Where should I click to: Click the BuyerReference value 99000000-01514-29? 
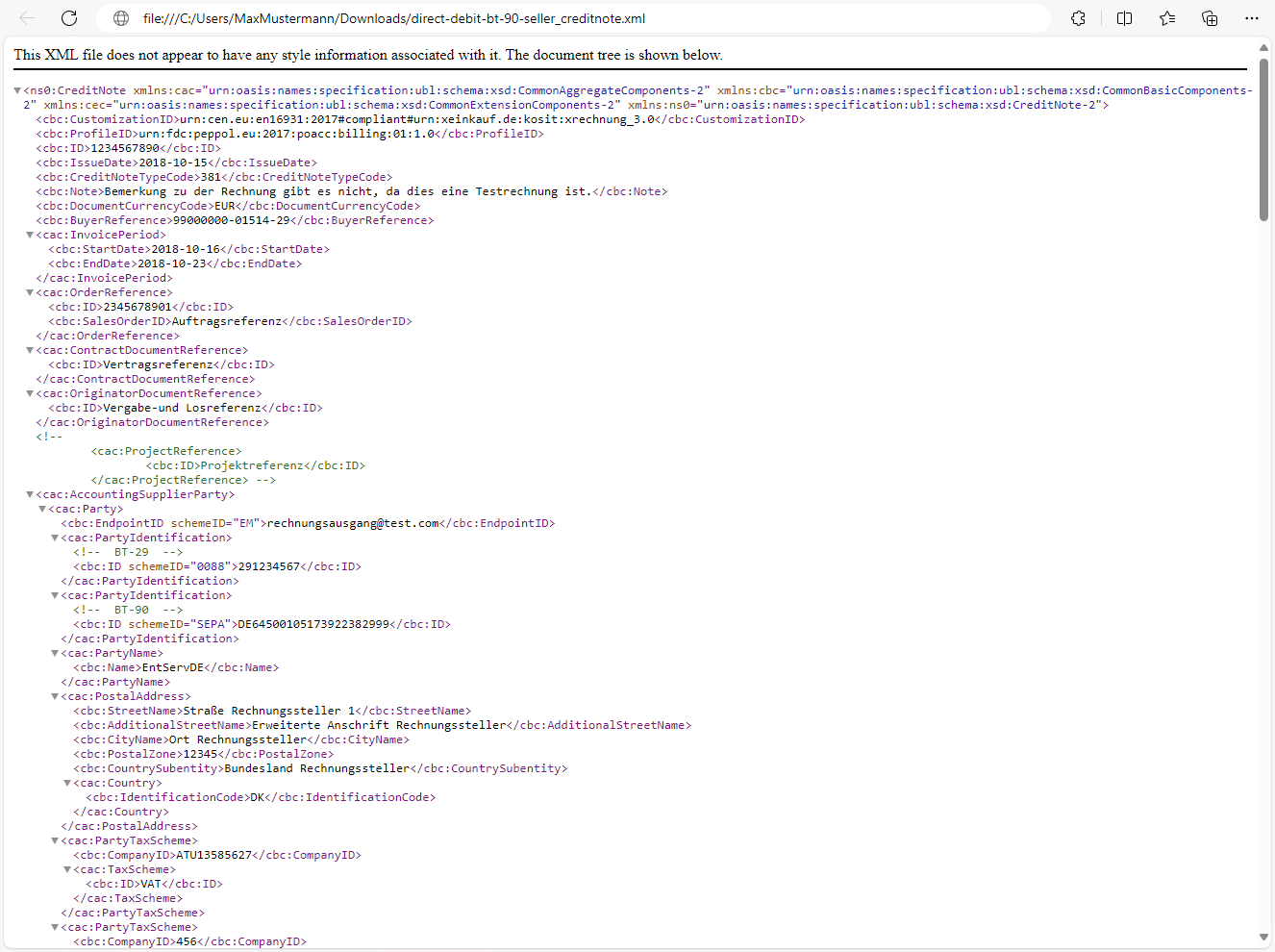tap(231, 220)
